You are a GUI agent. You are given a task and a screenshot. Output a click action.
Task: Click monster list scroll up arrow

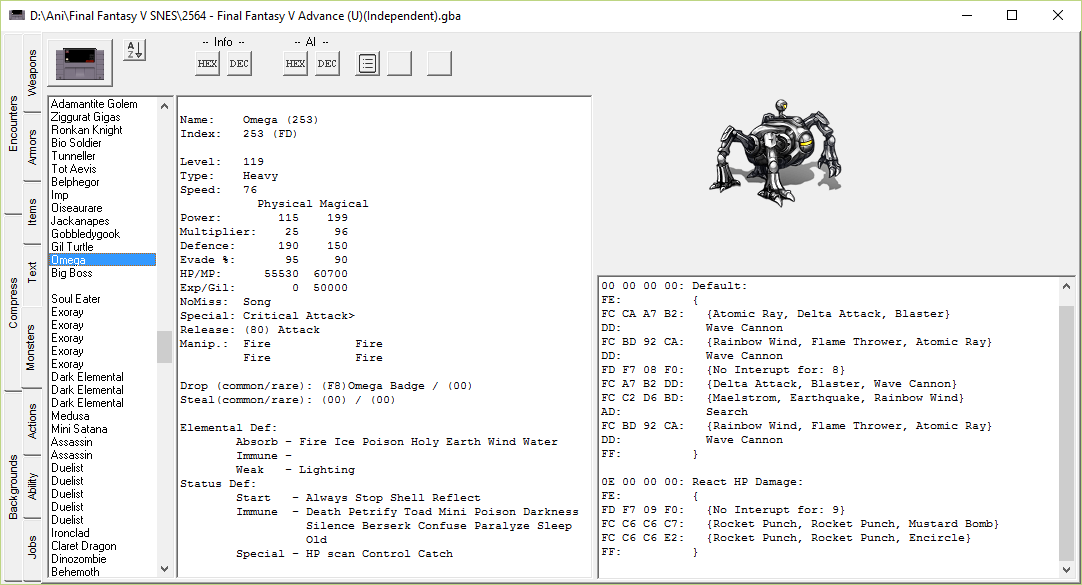(164, 106)
